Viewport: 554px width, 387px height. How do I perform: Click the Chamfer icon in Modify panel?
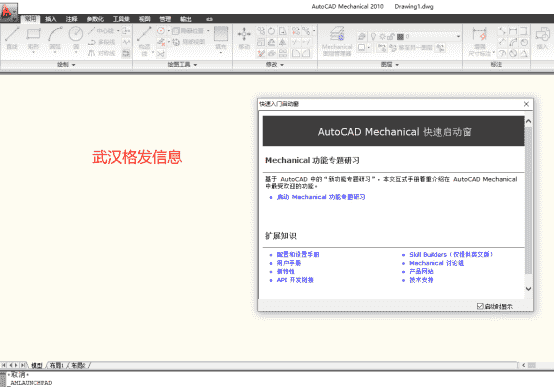[306, 53]
